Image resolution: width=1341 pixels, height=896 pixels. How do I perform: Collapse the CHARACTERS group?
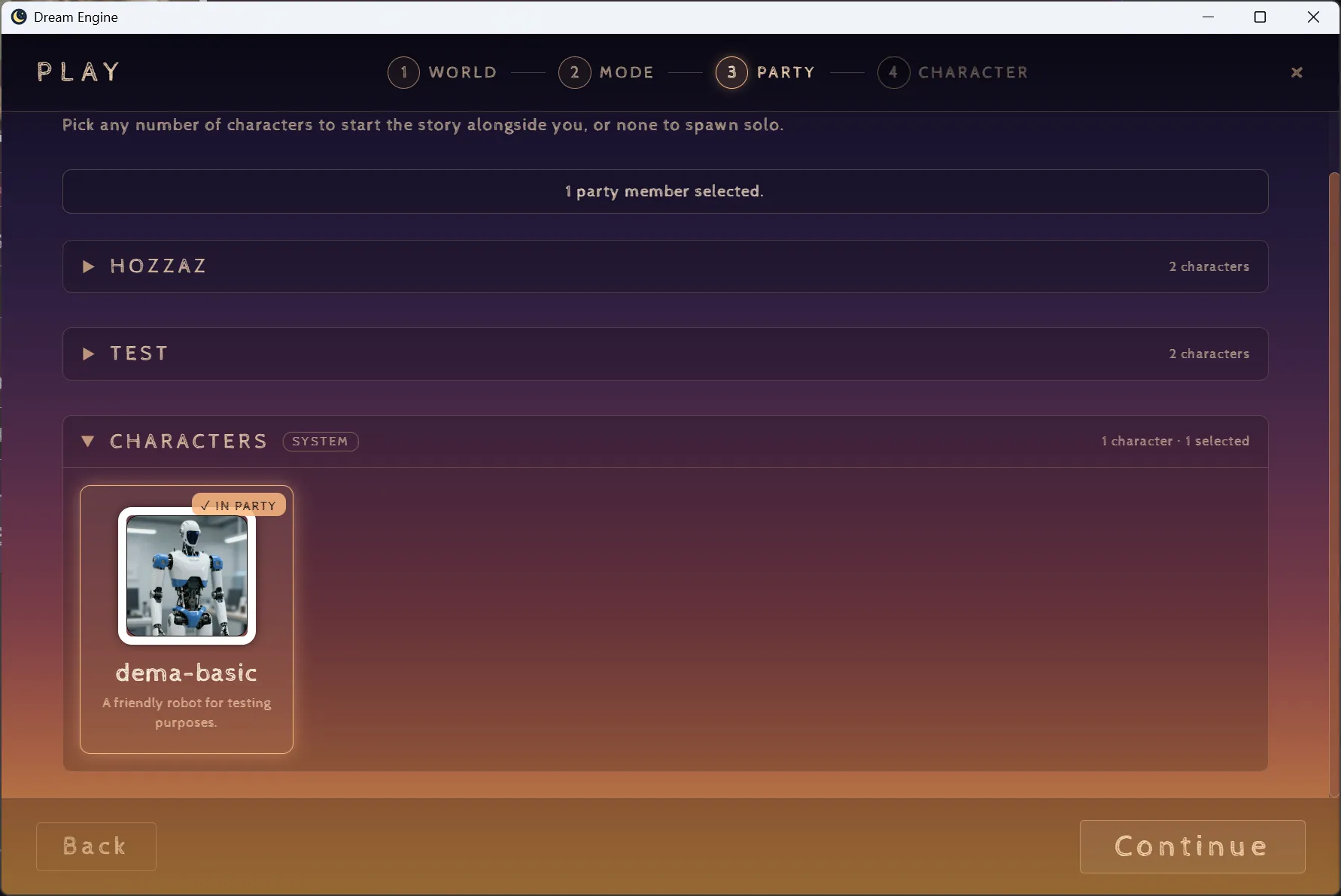(665, 442)
